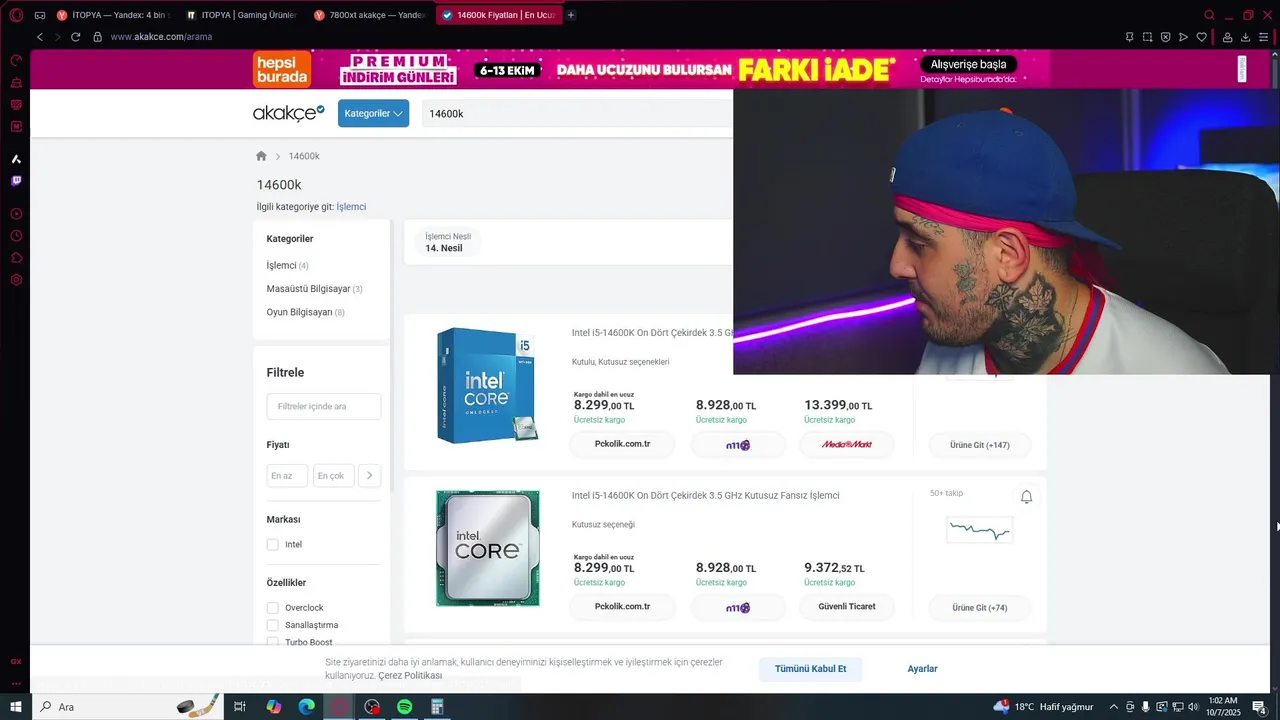Click Ürüne Git (+74) button

tap(980, 608)
